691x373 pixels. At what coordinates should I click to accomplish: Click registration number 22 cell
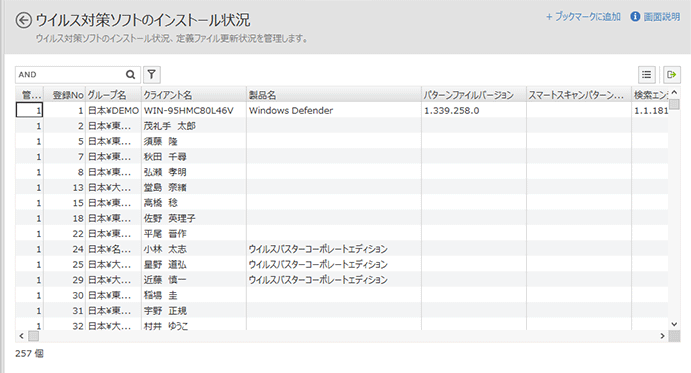[x=64, y=234]
